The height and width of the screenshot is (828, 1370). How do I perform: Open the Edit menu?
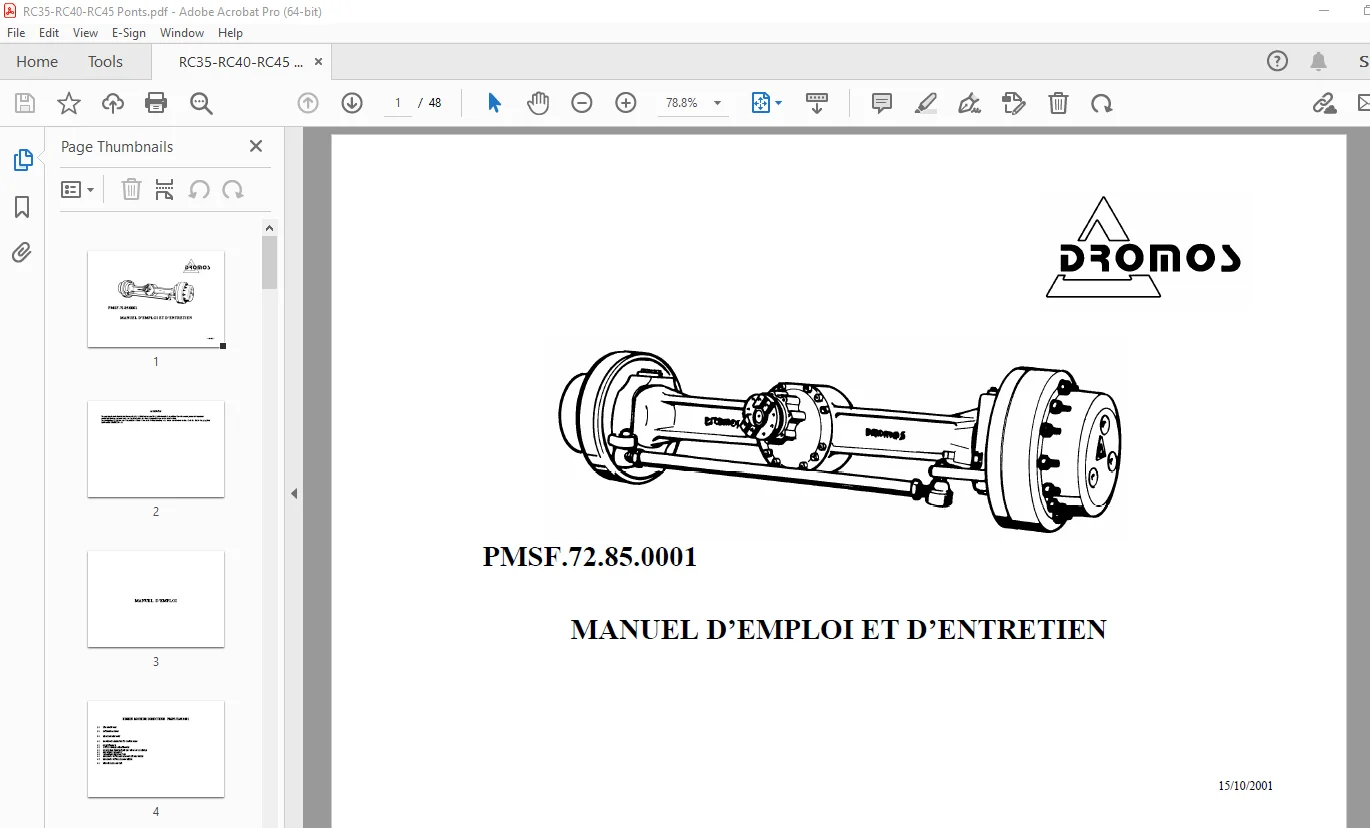[x=49, y=33]
